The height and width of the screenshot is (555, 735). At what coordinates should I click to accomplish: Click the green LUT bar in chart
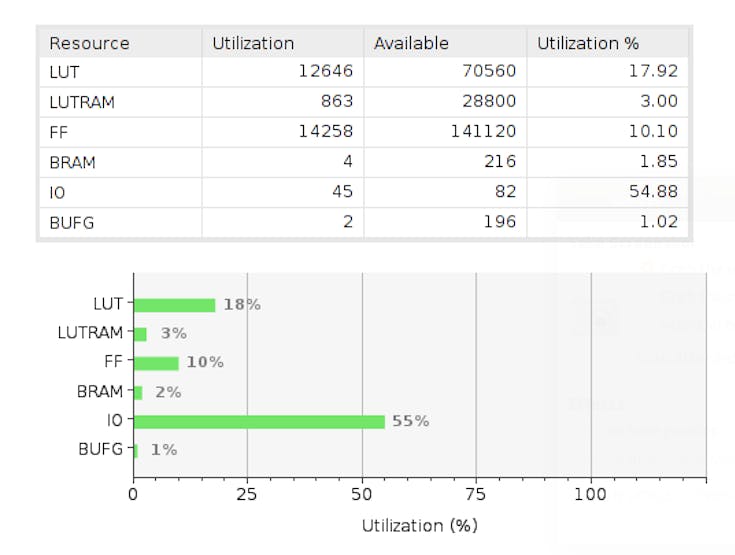174,304
